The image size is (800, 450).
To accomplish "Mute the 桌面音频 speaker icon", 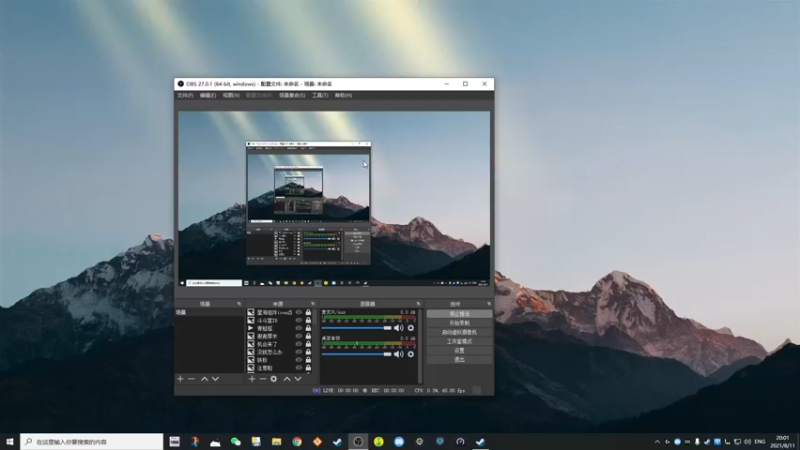I will 398,354.
